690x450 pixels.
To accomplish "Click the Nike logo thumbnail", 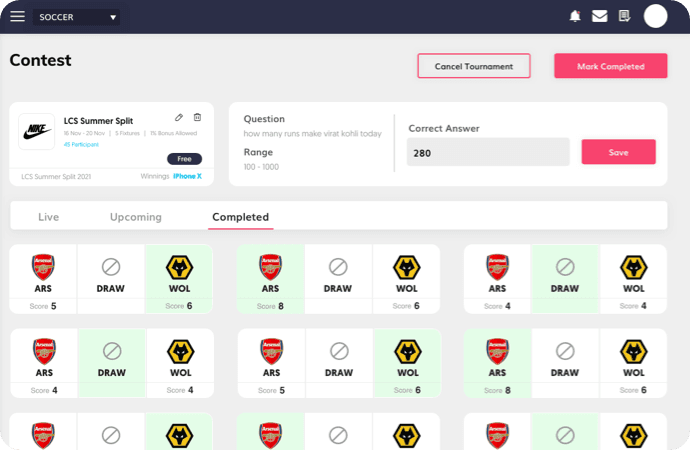I will click(36, 131).
